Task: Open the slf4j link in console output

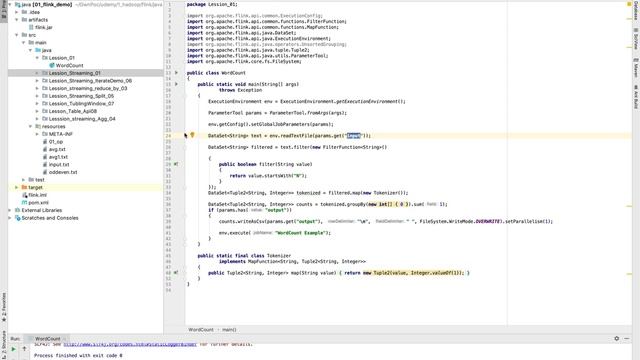Action: click(130, 344)
